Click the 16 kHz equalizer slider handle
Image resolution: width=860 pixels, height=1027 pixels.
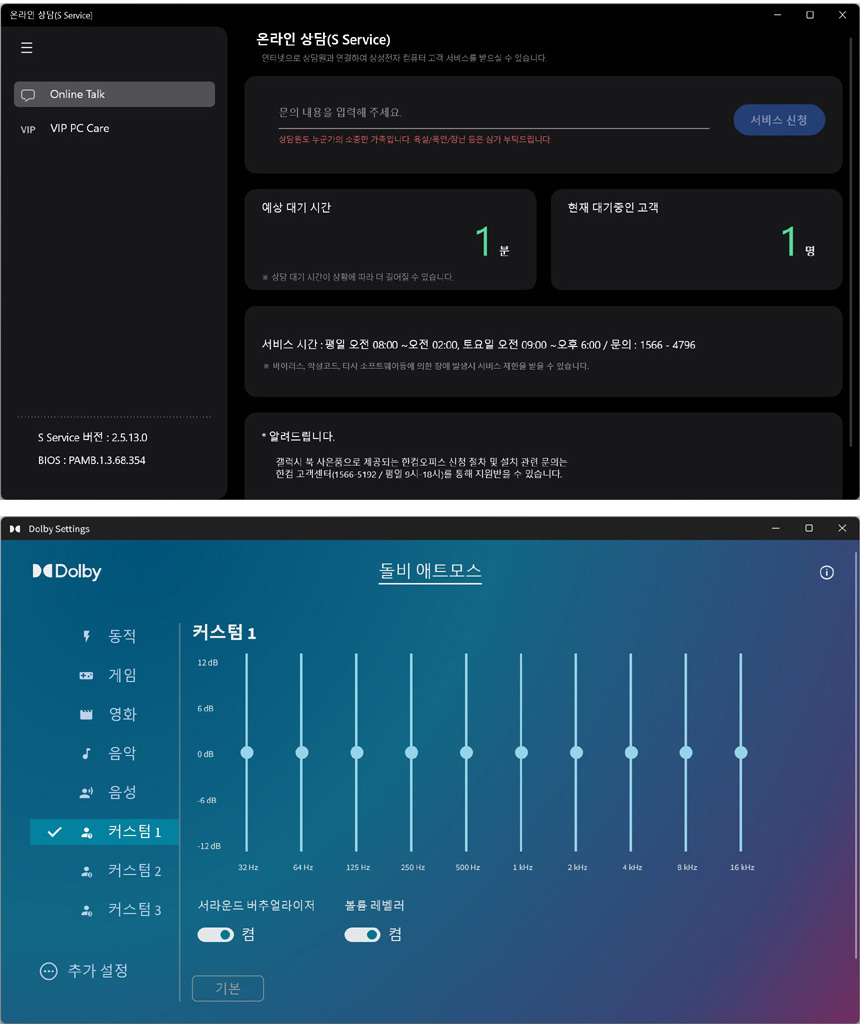tap(741, 752)
